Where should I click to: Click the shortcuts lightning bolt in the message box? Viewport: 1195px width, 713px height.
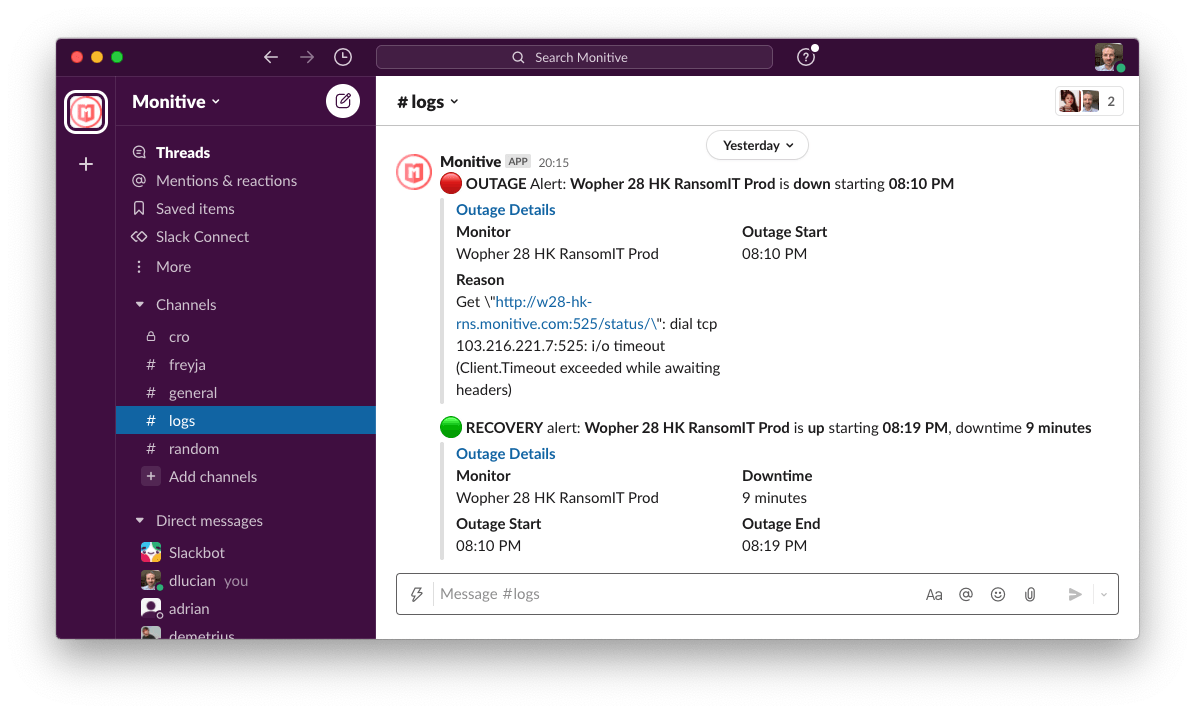tap(417, 593)
